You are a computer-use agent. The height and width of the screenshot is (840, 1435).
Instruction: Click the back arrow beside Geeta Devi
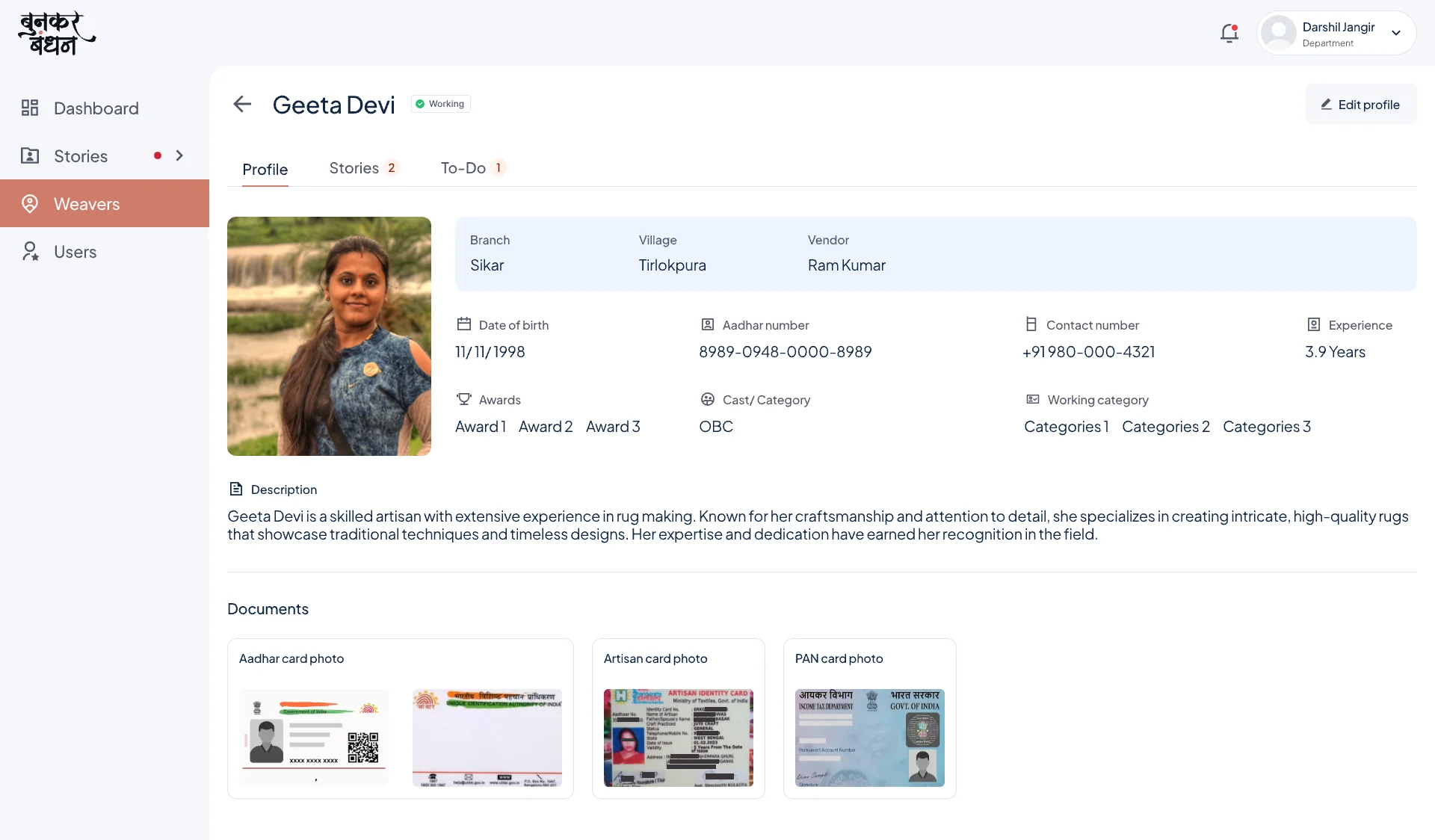pos(242,104)
